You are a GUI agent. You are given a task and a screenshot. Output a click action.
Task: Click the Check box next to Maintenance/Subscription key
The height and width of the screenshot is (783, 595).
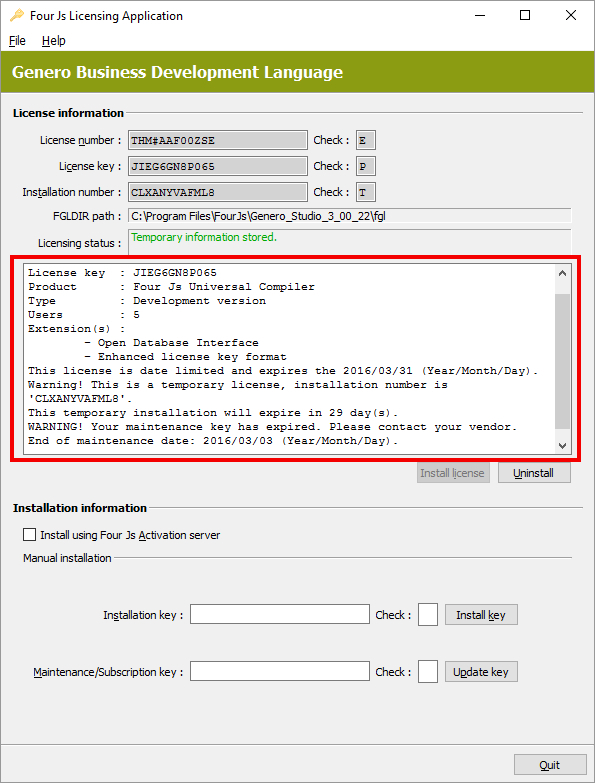[428, 671]
